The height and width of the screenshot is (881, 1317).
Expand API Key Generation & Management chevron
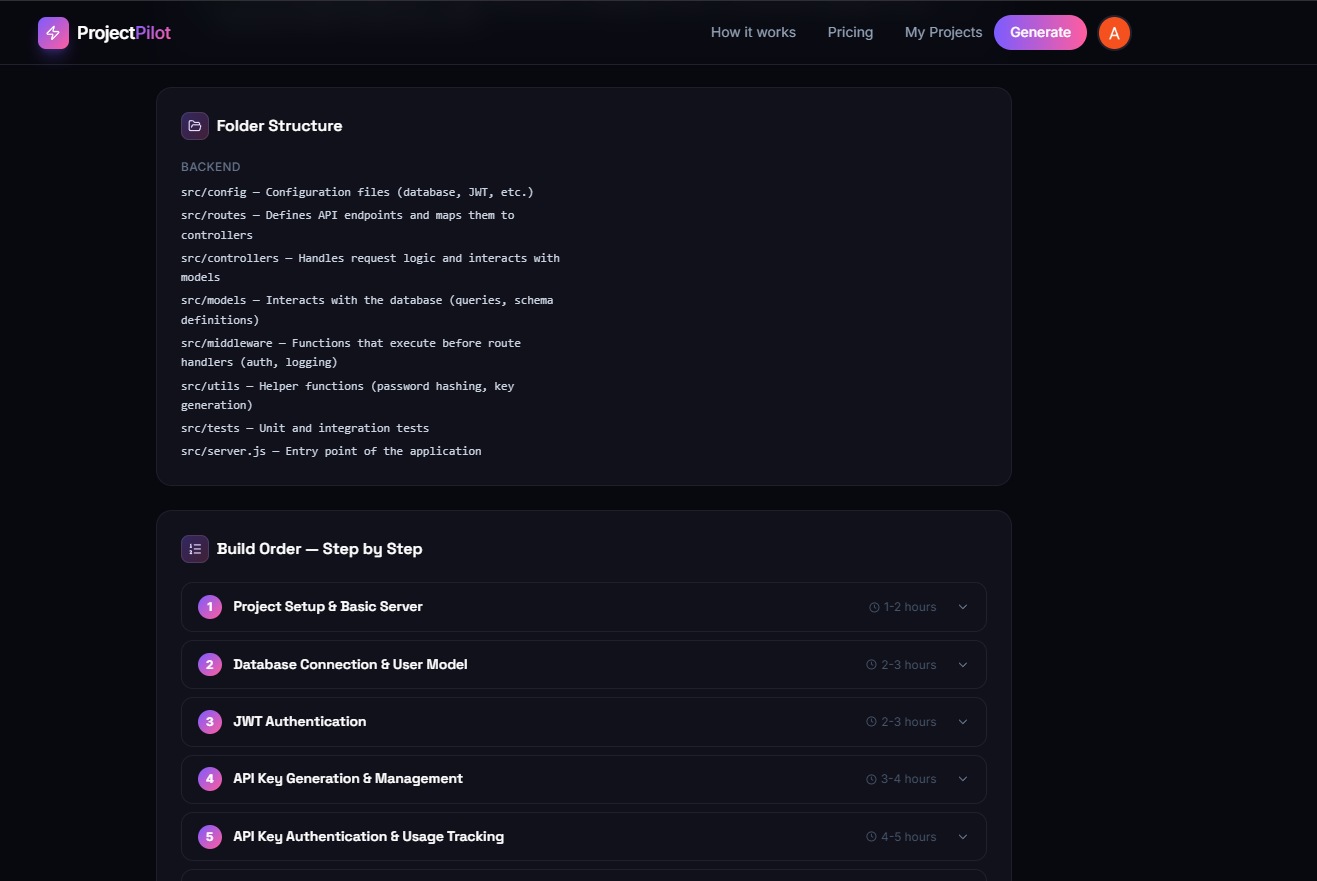coord(963,779)
